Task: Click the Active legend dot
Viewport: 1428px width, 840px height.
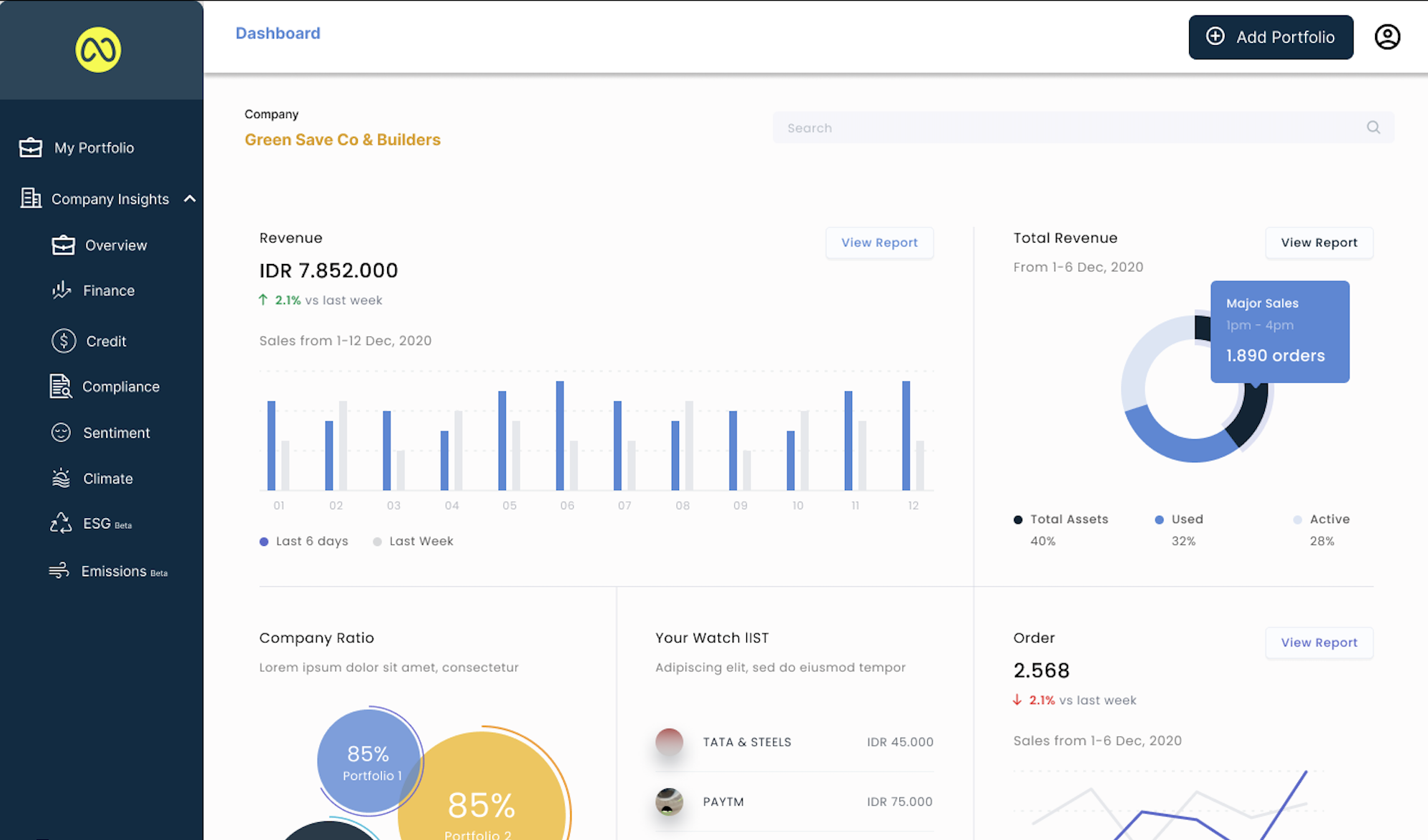Action: click(1297, 519)
